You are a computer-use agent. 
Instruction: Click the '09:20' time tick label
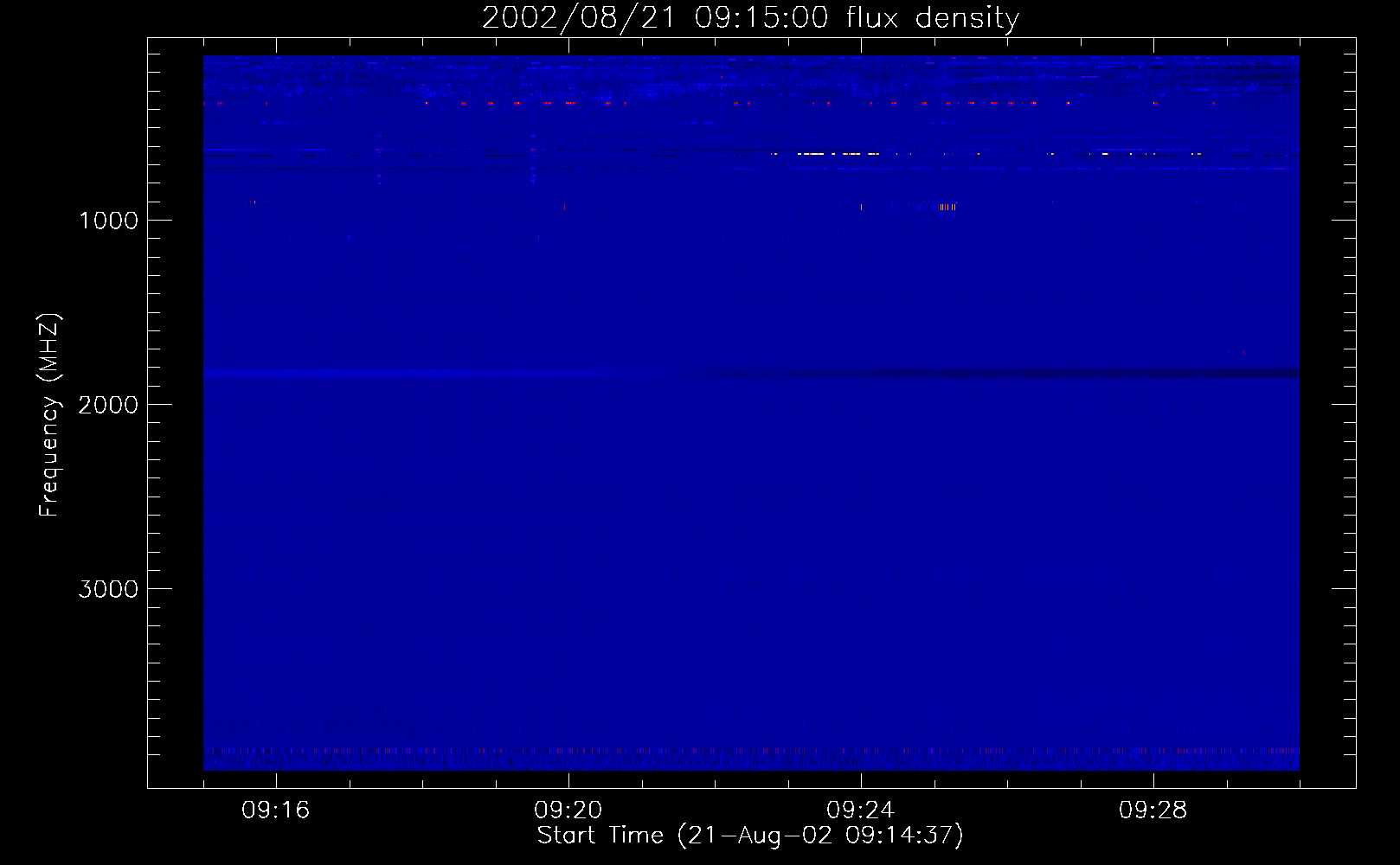(568, 811)
